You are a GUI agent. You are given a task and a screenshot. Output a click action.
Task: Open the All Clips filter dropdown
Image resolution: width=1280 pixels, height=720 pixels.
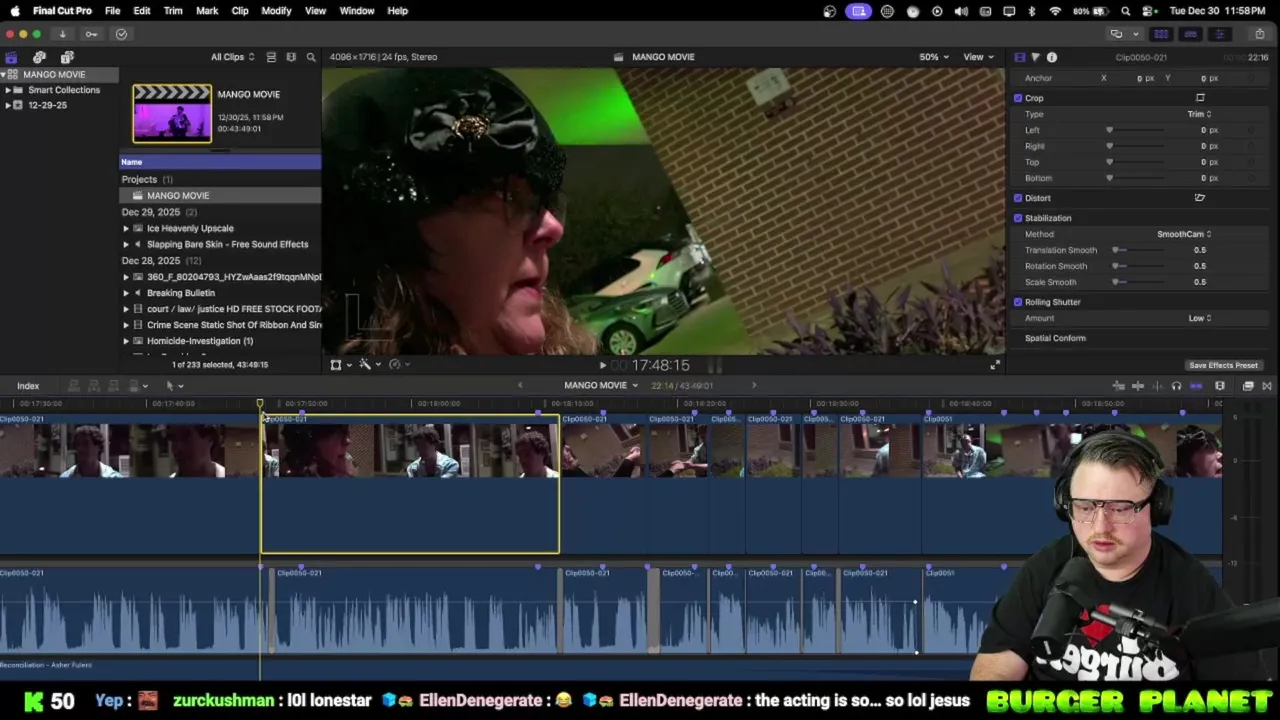[x=232, y=57]
